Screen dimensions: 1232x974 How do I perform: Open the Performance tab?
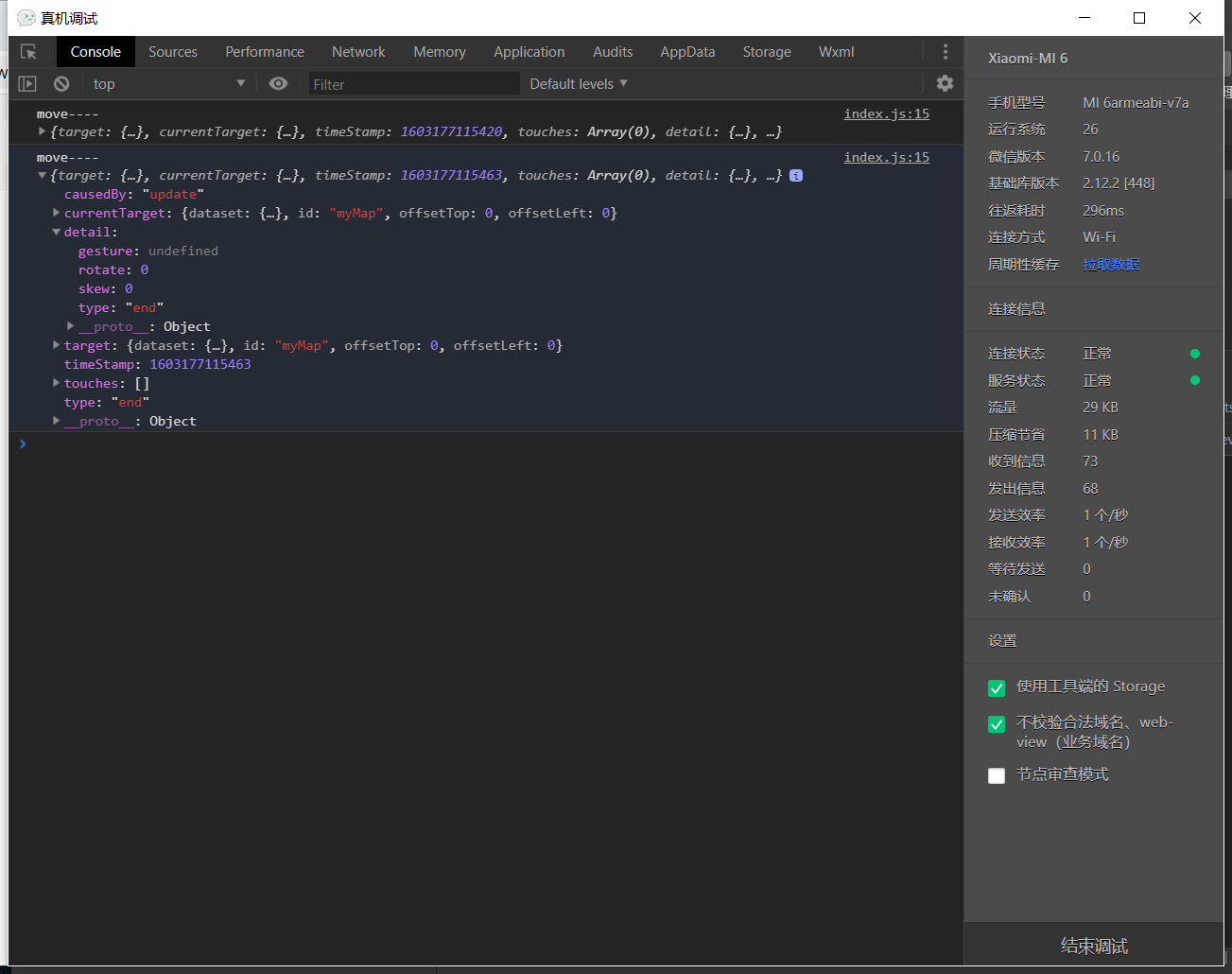pyautogui.click(x=265, y=52)
